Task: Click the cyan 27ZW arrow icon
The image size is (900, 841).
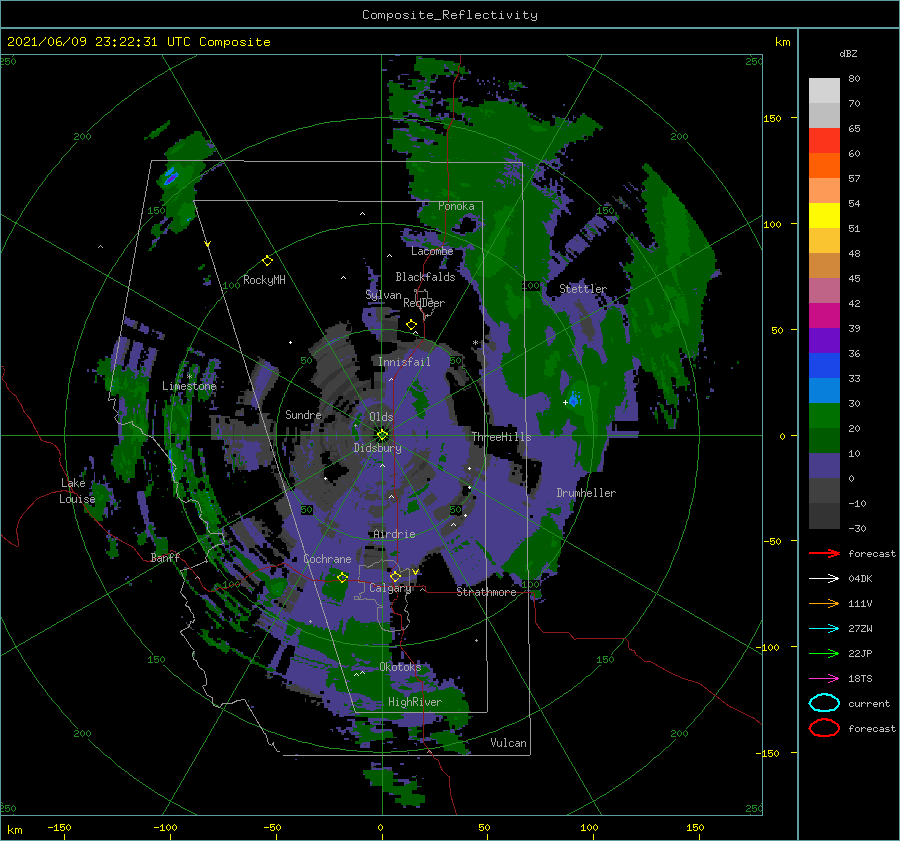Action: tap(824, 628)
